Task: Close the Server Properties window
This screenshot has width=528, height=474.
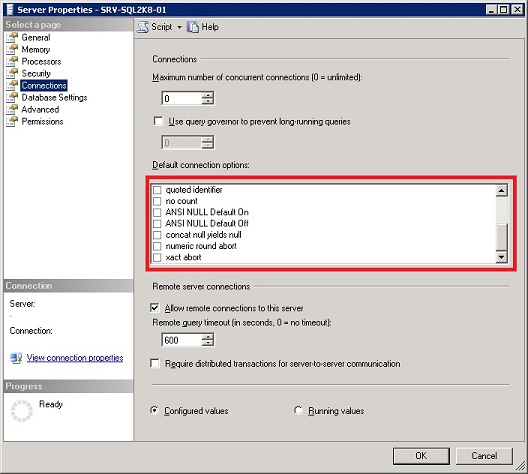Action: (518, 9)
